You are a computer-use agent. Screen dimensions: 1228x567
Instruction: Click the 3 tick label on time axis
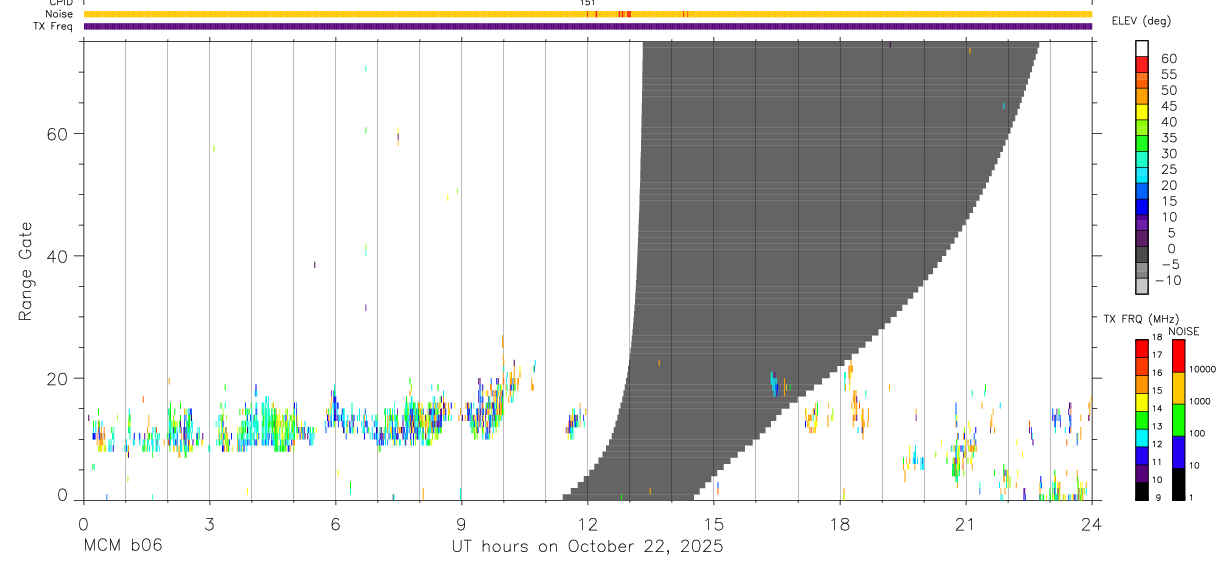click(x=209, y=523)
